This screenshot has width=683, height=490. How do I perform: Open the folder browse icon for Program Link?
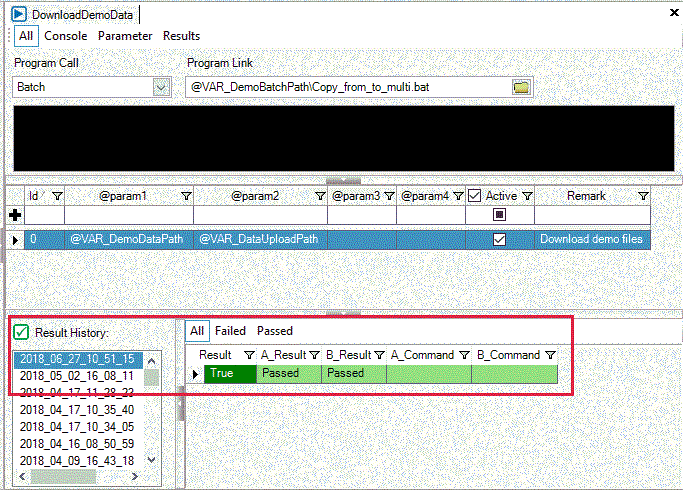pos(521,87)
